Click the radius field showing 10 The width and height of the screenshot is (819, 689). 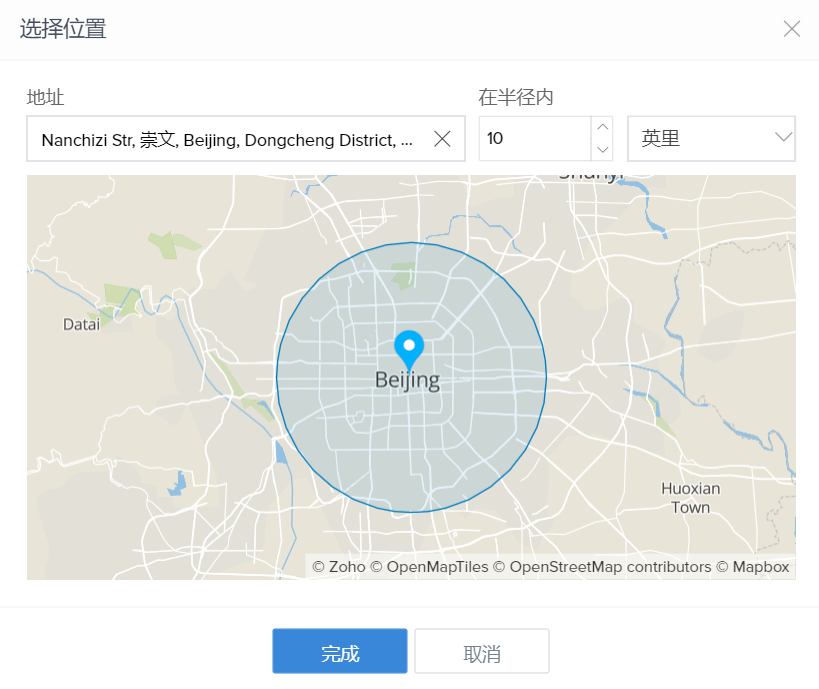[x=535, y=138]
